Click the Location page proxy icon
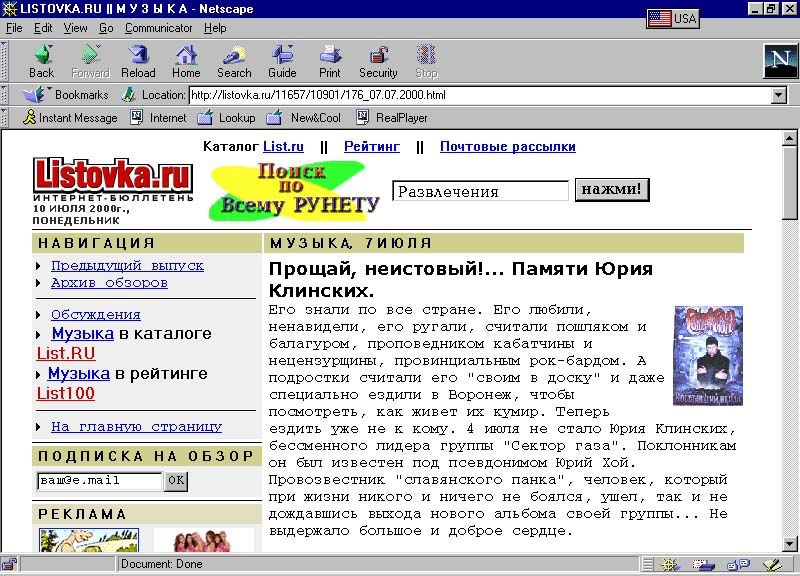The image size is (800, 576). tap(129, 95)
